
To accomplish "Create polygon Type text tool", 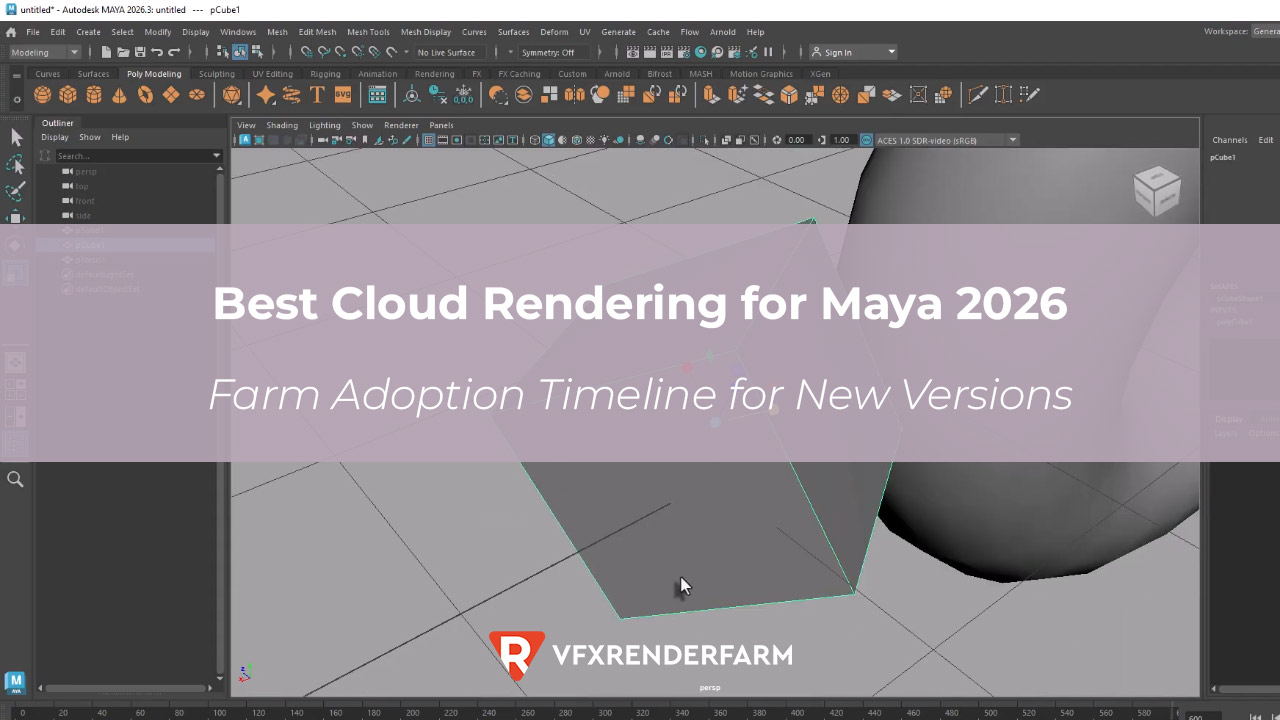I will (317, 95).
